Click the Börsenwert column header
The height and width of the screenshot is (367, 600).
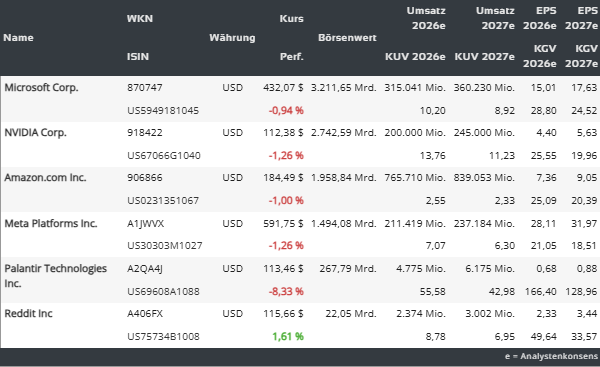pyautogui.click(x=347, y=38)
